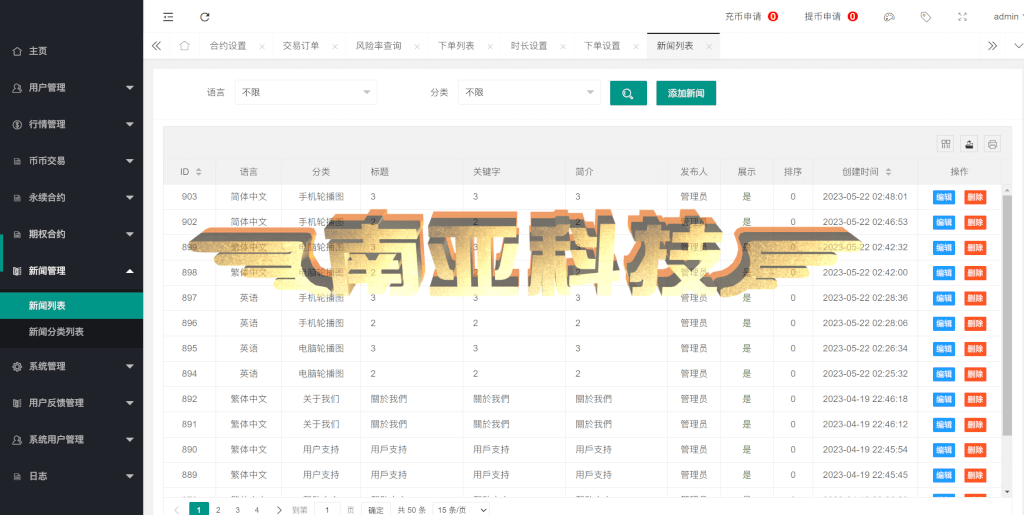The image size is (1024, 515).
Task: Open the 主页 sidebar item
Action: coord(71,51)
